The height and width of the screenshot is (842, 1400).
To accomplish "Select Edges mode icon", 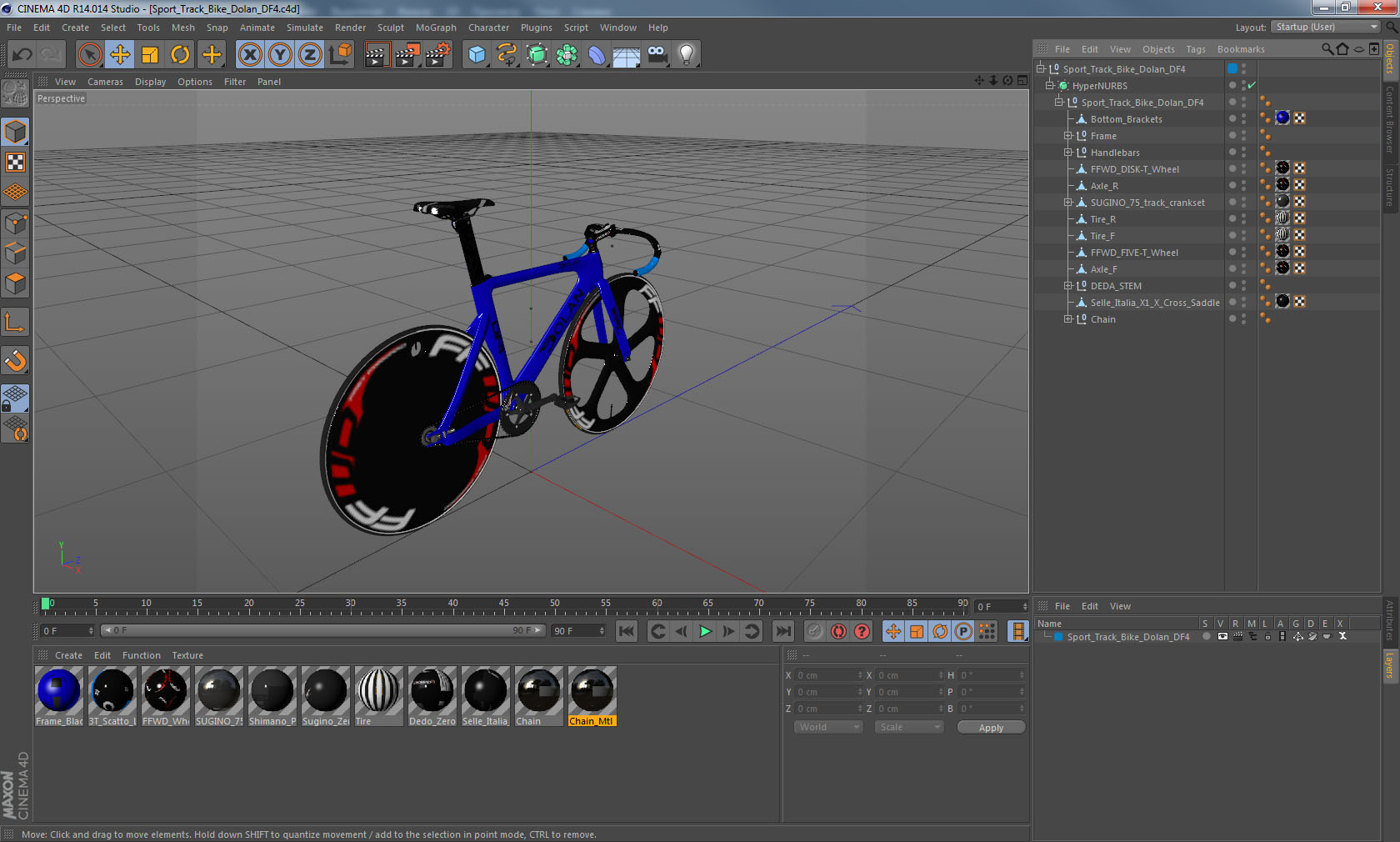I will (x=15, y=253).
